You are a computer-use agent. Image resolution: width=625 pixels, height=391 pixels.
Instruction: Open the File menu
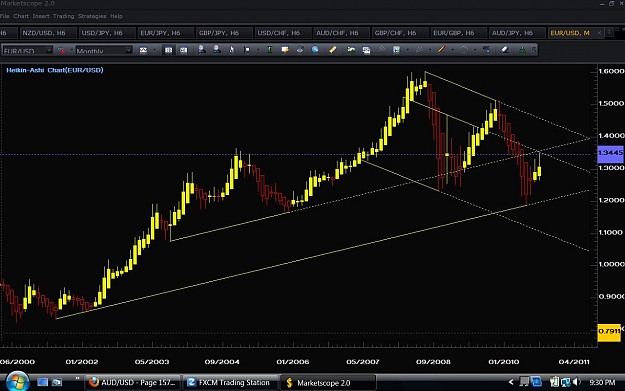click(5, 16)
